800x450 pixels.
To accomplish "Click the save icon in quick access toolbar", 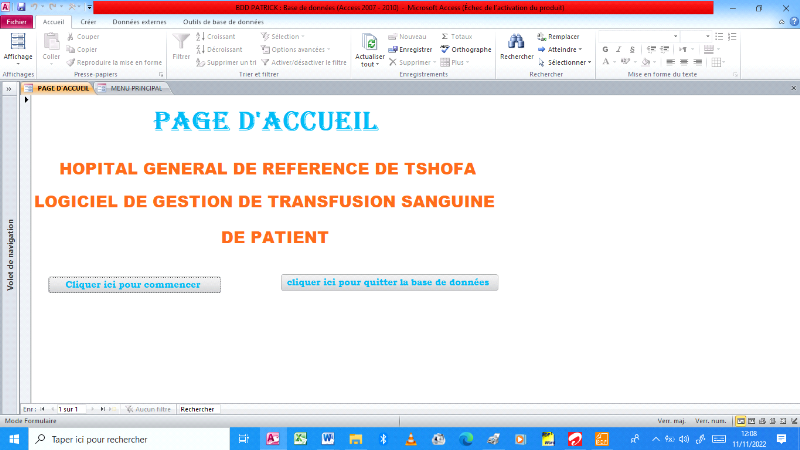I will coord(20,7).
